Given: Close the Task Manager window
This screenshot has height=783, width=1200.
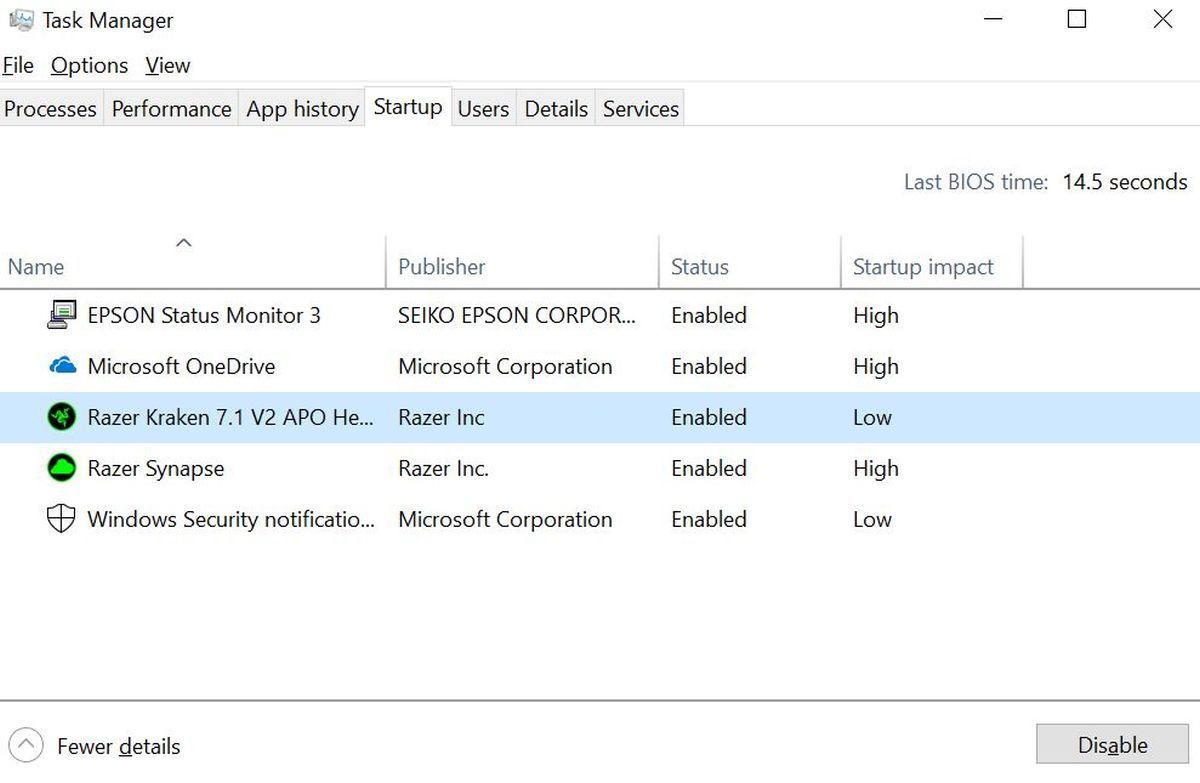Looking at the screenshot, I should point(1163,19).
